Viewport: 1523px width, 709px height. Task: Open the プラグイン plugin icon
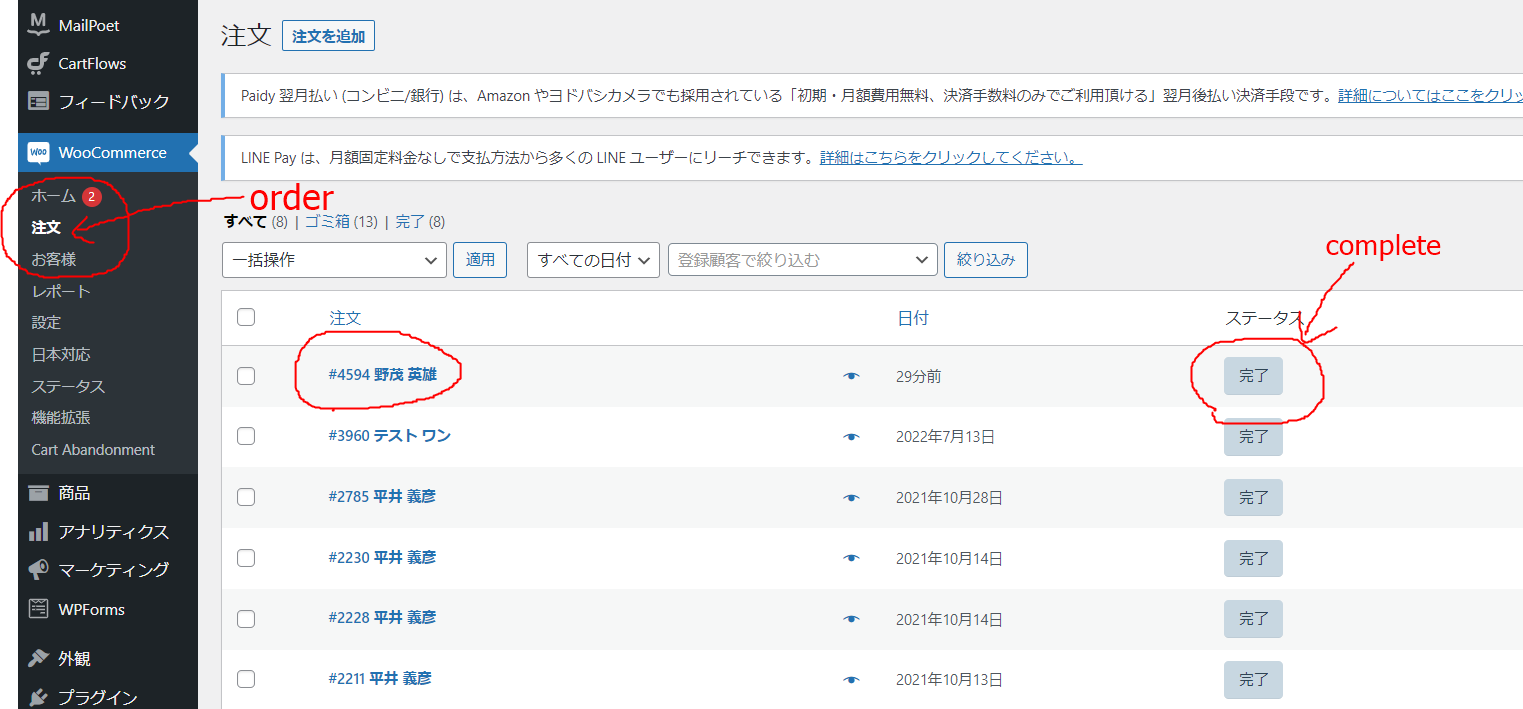38,696
